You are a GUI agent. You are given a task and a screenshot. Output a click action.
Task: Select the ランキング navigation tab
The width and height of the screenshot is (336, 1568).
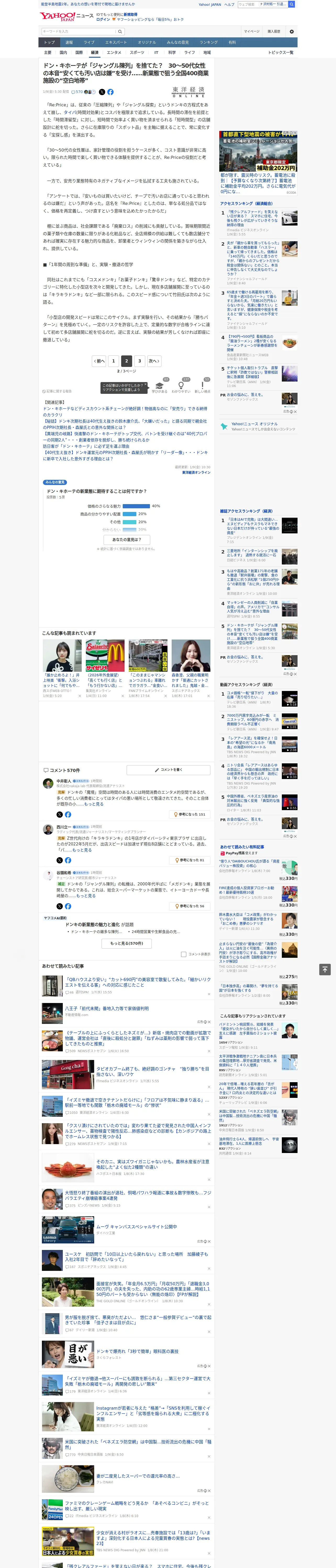click(x=209, y=43)
